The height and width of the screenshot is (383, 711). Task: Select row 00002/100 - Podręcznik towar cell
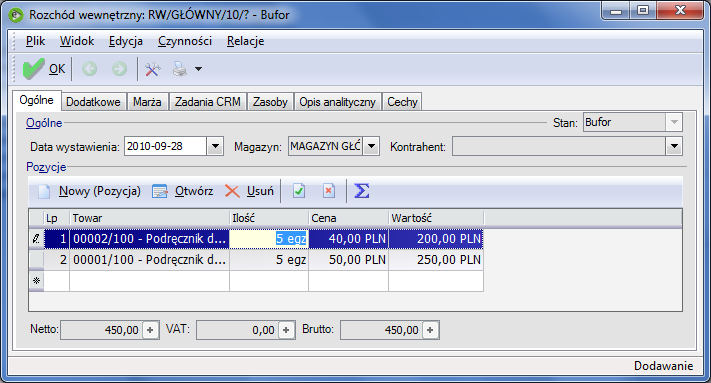pyautogui.click(x=149, y=239)
